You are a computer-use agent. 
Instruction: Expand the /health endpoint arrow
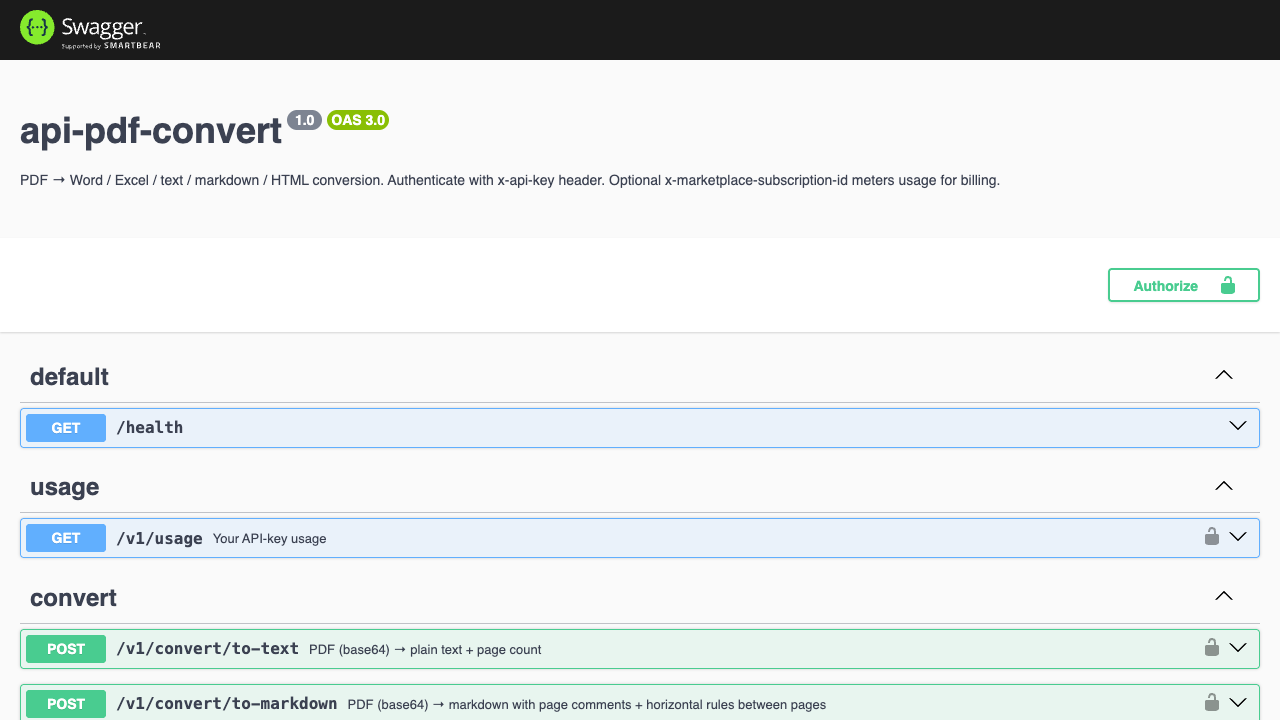[1238, 426]
